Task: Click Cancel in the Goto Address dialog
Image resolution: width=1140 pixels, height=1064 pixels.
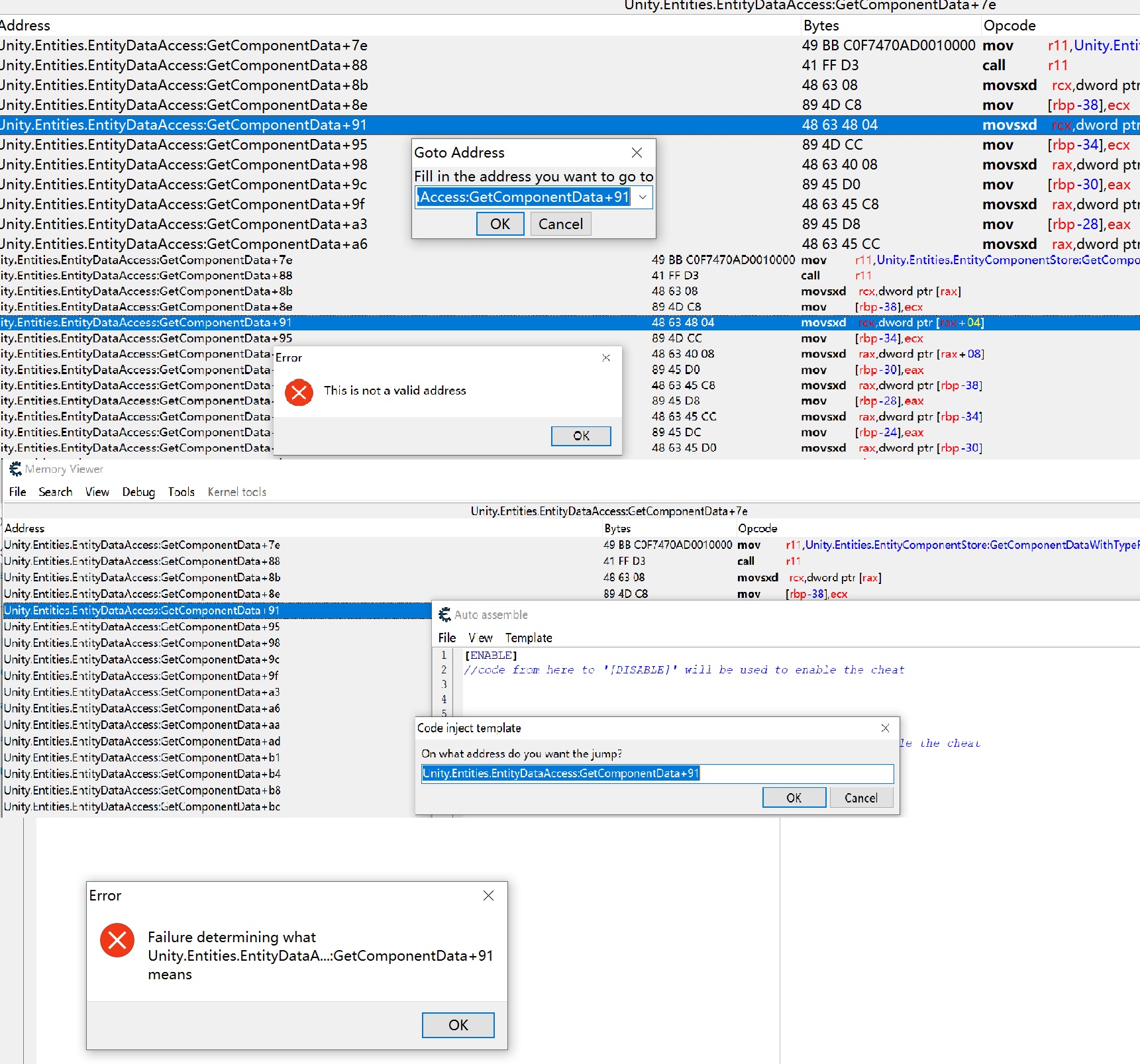Action: (x=560, y=224)
